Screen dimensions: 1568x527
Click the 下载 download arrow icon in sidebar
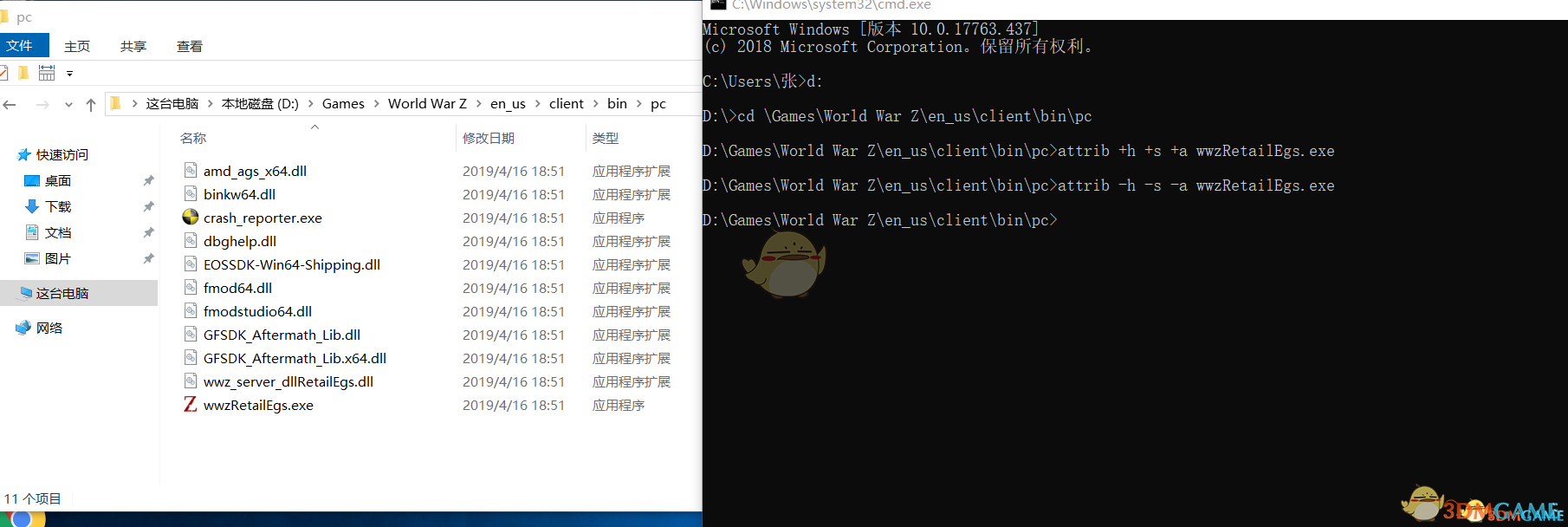coord(32,206)
